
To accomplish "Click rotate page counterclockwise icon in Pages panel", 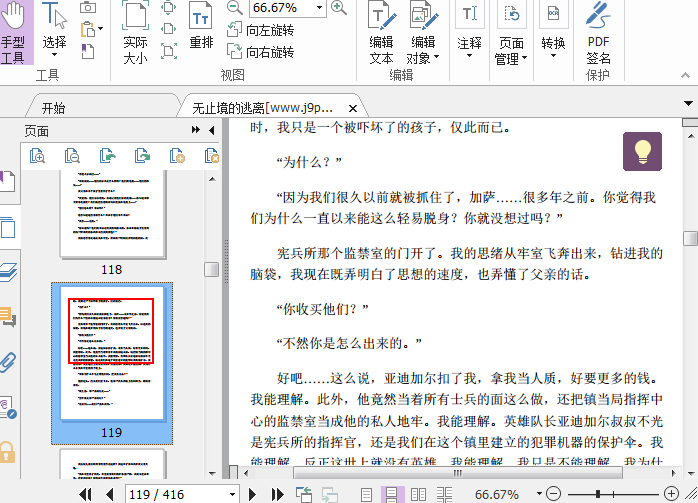I will pyautogui.click(x=107, y=156).
